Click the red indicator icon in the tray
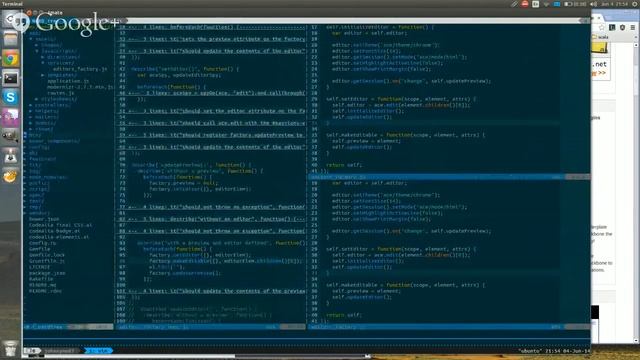 pos(525,4)
